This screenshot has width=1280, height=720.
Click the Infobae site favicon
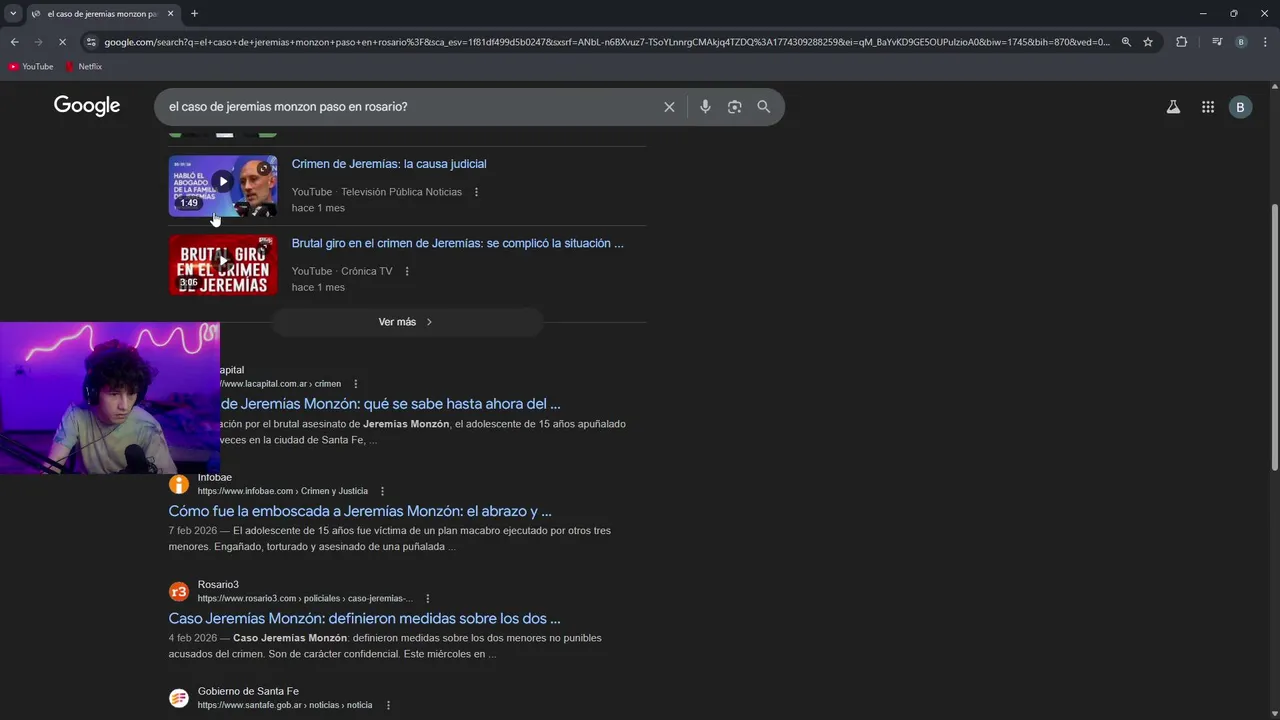click(x=179, y=484)
